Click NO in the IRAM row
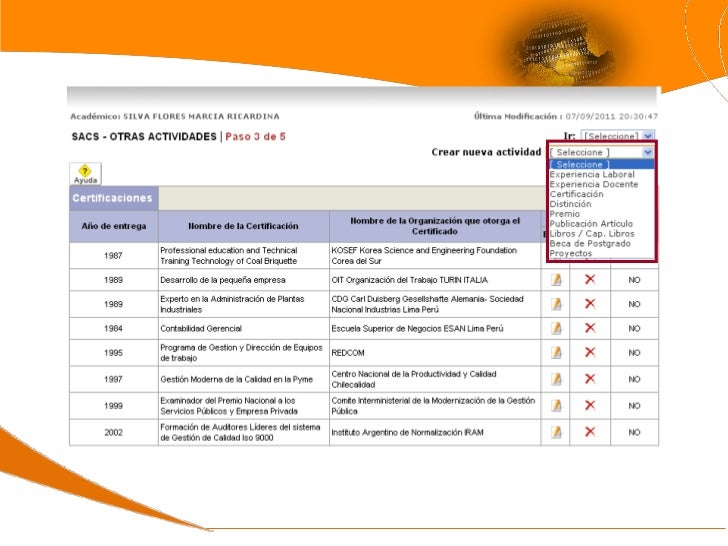The height and width of the screenshot is (546, 728). (634, 432)
